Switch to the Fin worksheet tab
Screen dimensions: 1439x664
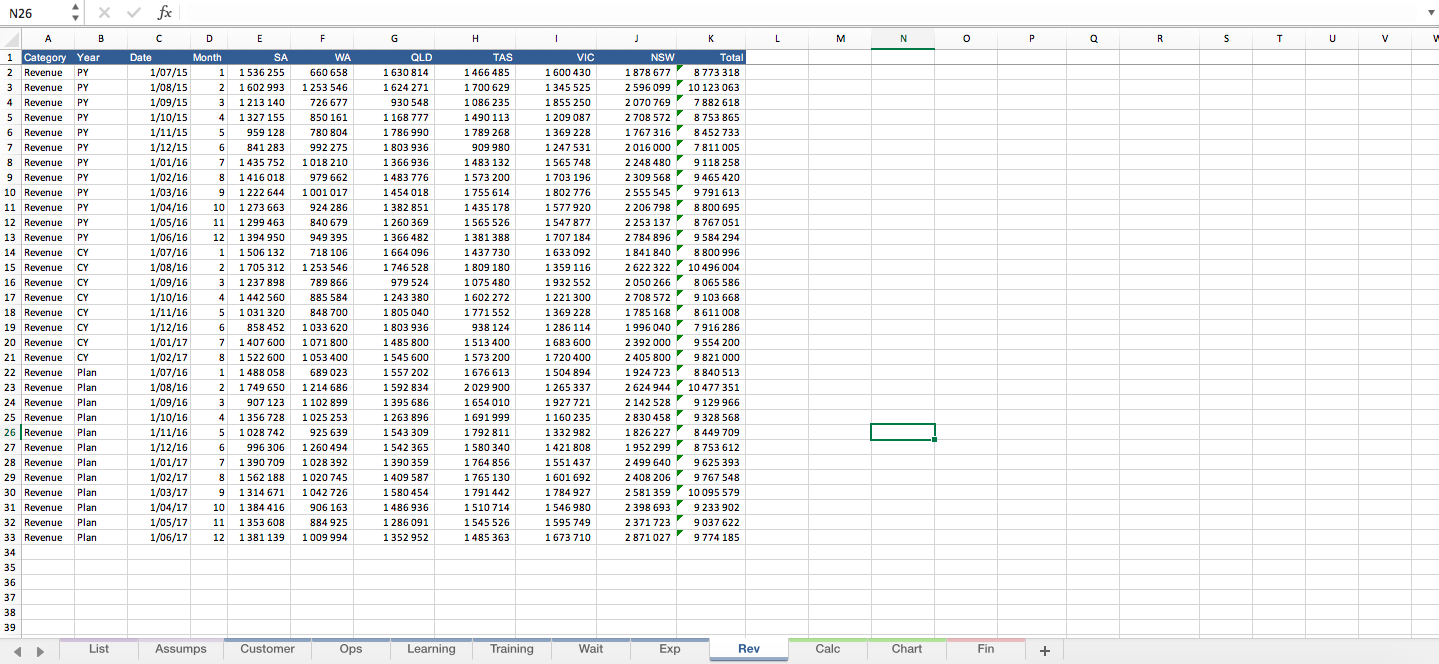(984, 649)
